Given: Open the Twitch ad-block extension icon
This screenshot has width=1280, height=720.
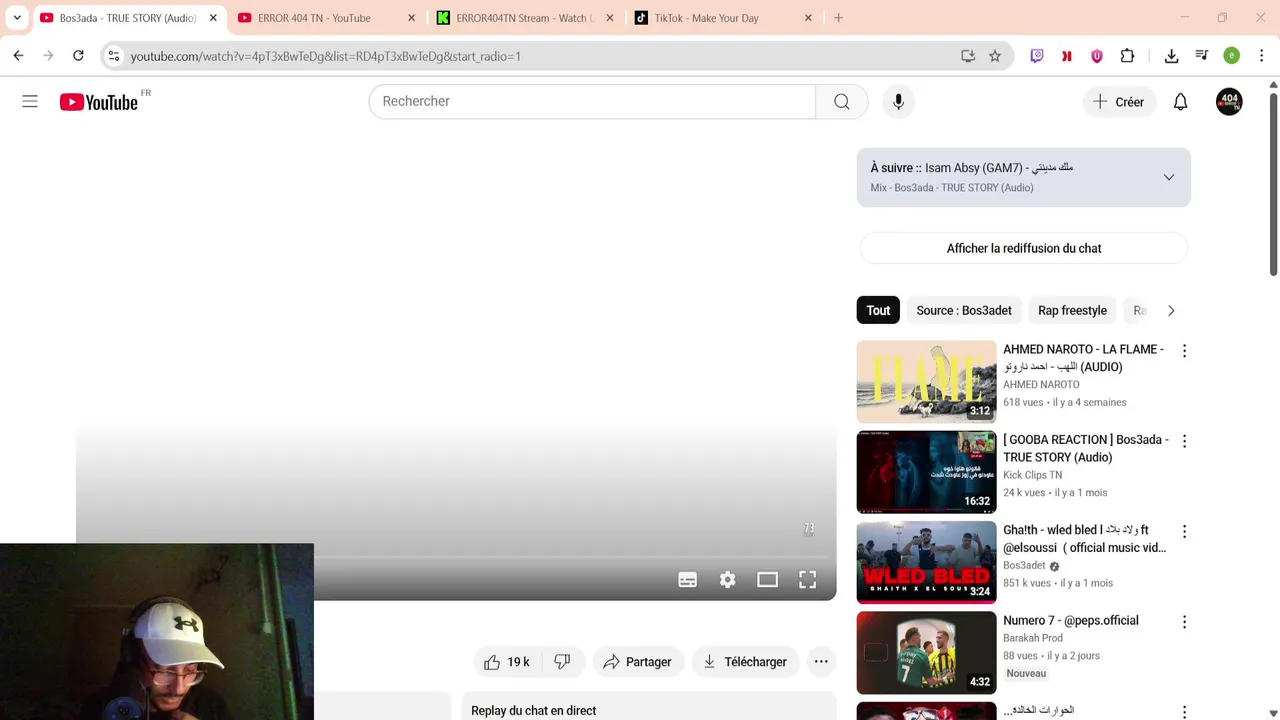Looking at the screenshot, I should (x=1037, y=56).
